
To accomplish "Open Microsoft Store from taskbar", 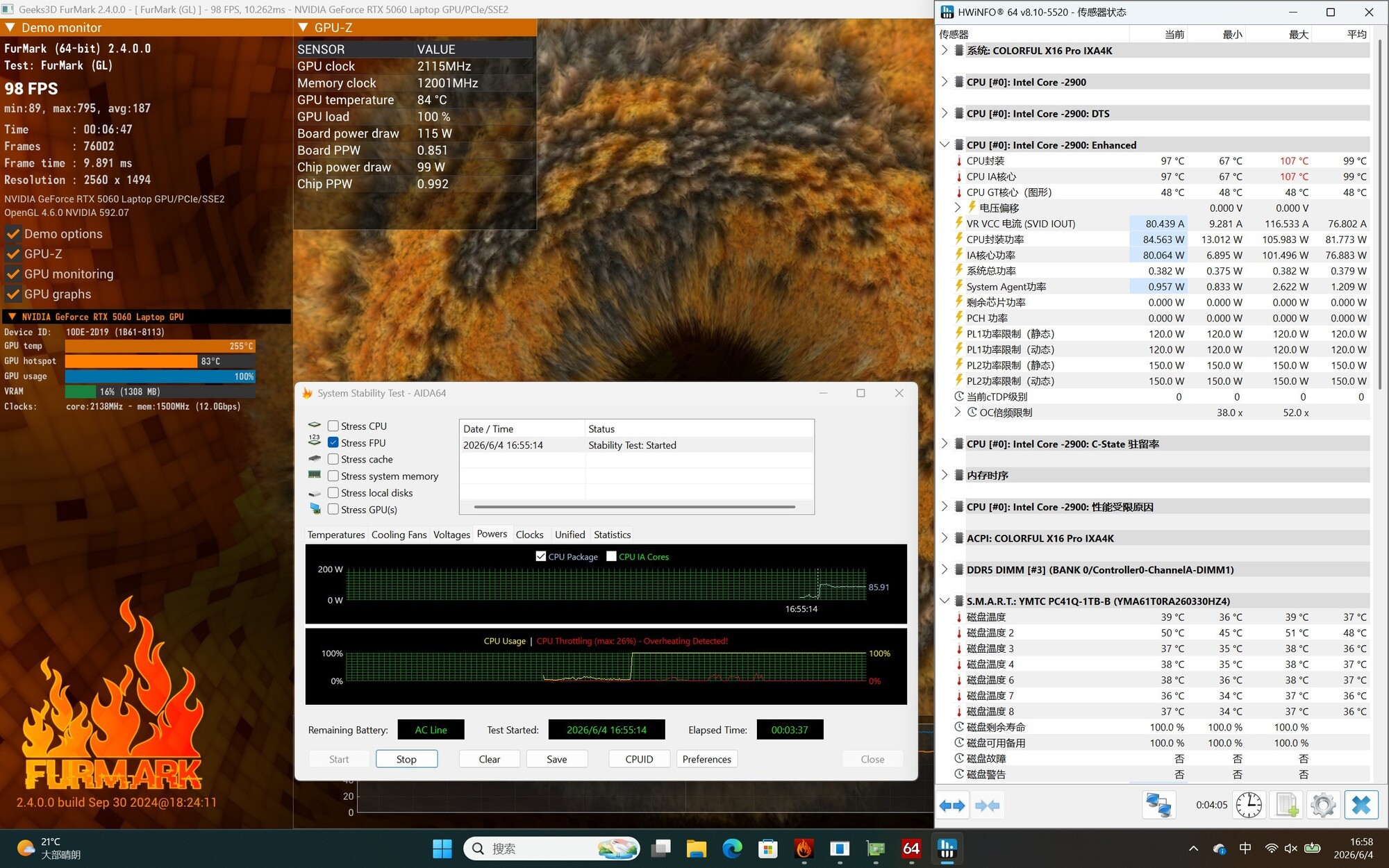I will click(x=767, y=849).
